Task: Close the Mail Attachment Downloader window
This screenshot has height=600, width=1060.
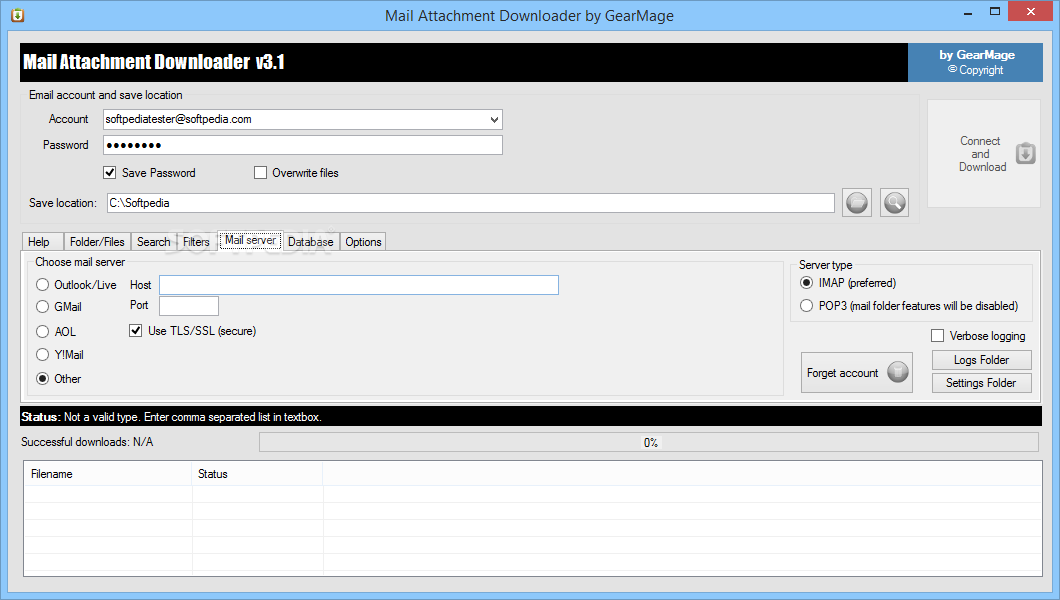Action: point(1031,11)
